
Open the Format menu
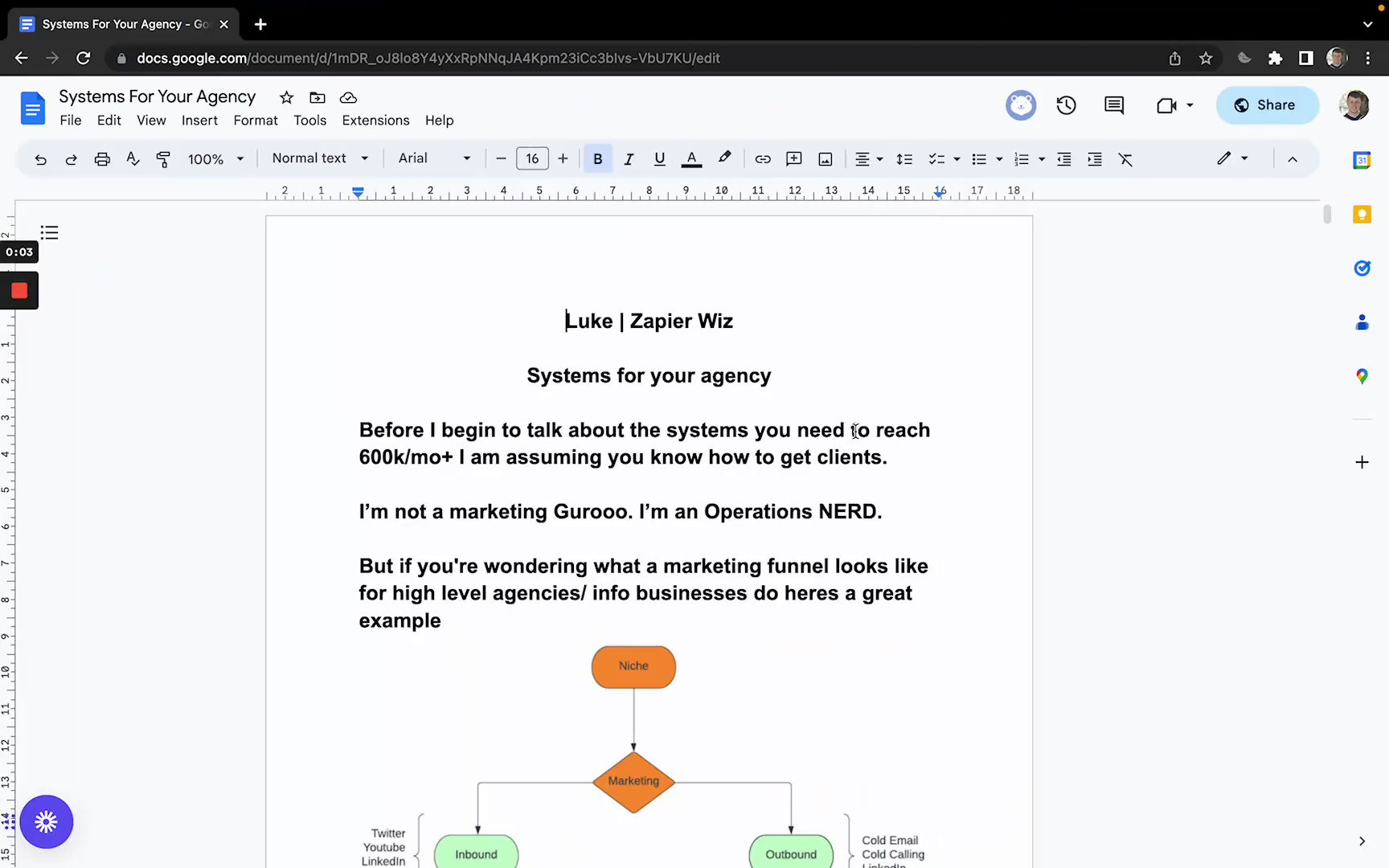pyautogui.click(x=255, y=120)
